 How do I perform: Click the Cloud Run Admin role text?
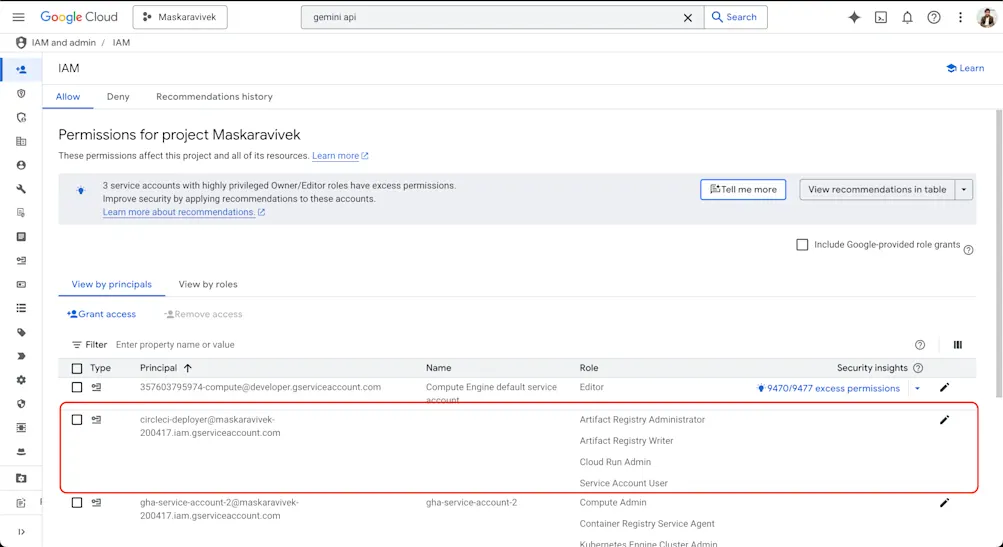pos(615,462)
